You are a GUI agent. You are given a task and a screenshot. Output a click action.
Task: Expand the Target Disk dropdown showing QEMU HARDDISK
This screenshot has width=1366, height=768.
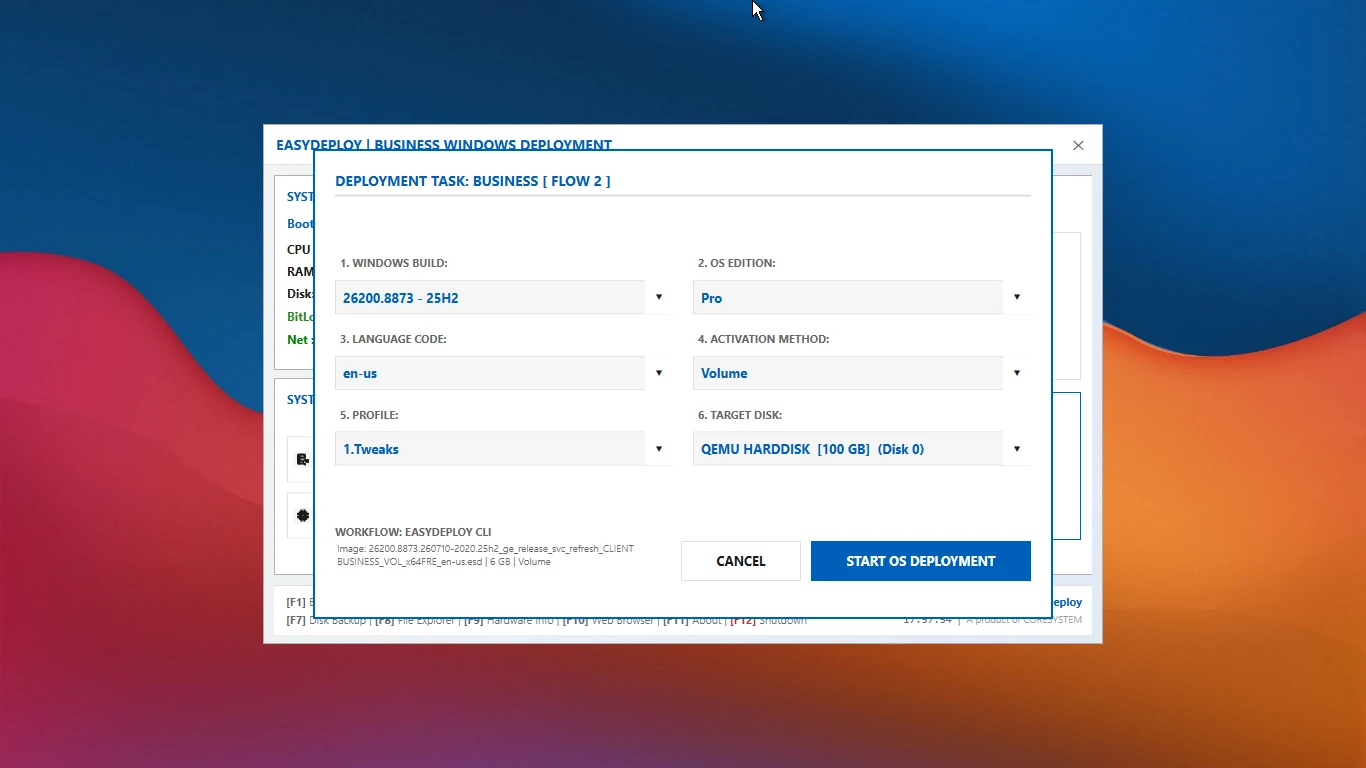click(861, 449)
